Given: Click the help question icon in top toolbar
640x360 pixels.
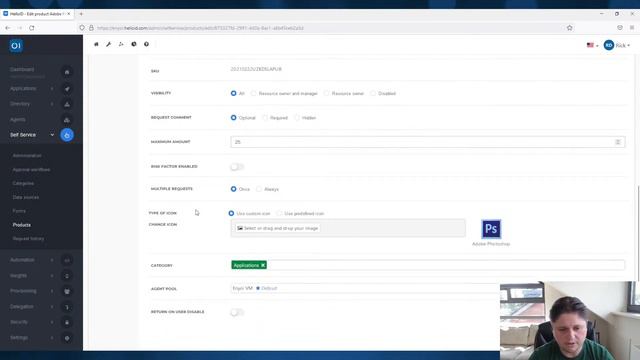Looking at the screenshot, I should 146,44.
